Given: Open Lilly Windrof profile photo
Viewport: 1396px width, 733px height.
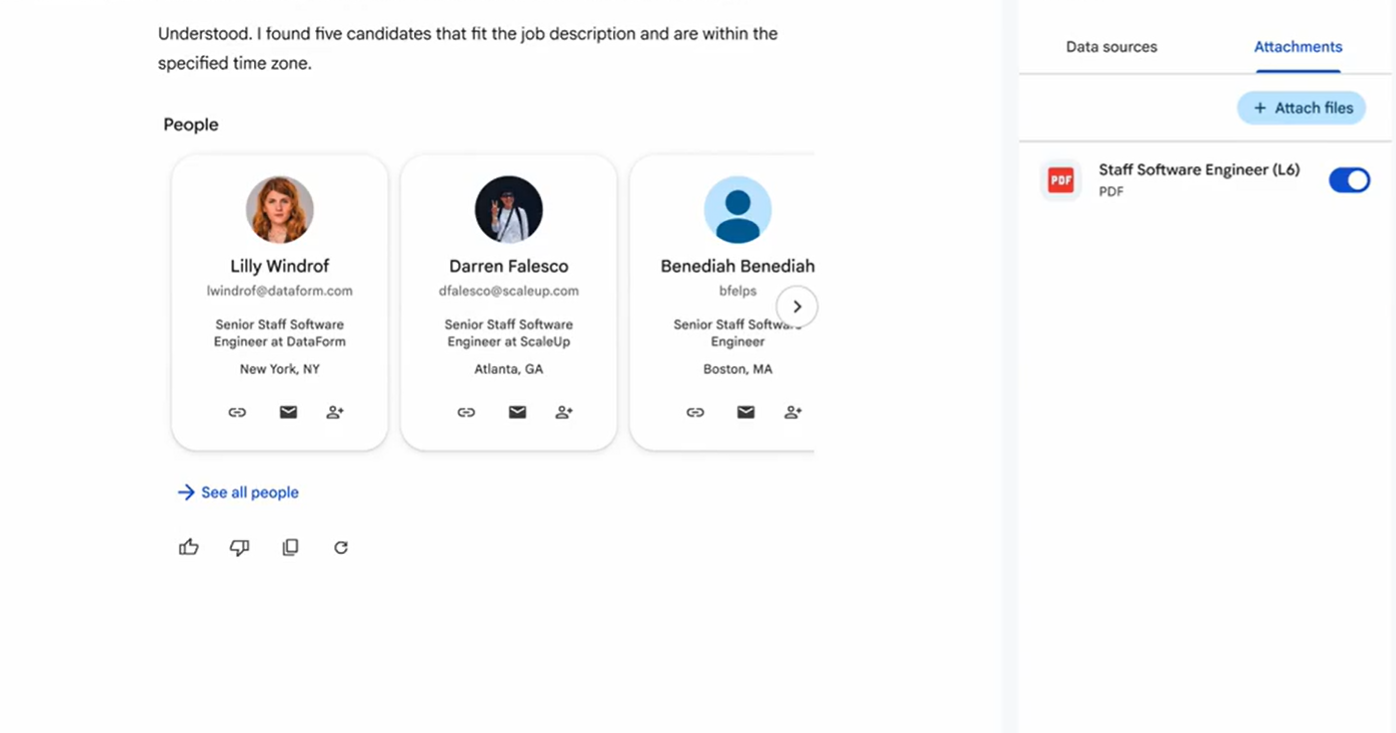Looking at the screenshot, I should (280, 210).
